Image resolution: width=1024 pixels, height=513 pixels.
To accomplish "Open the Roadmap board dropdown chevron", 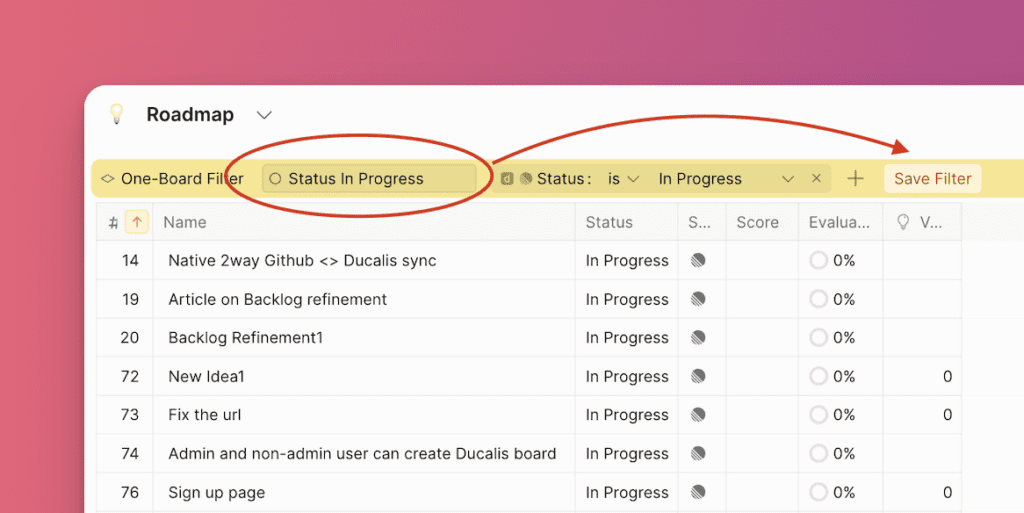I will coord(264,115).
